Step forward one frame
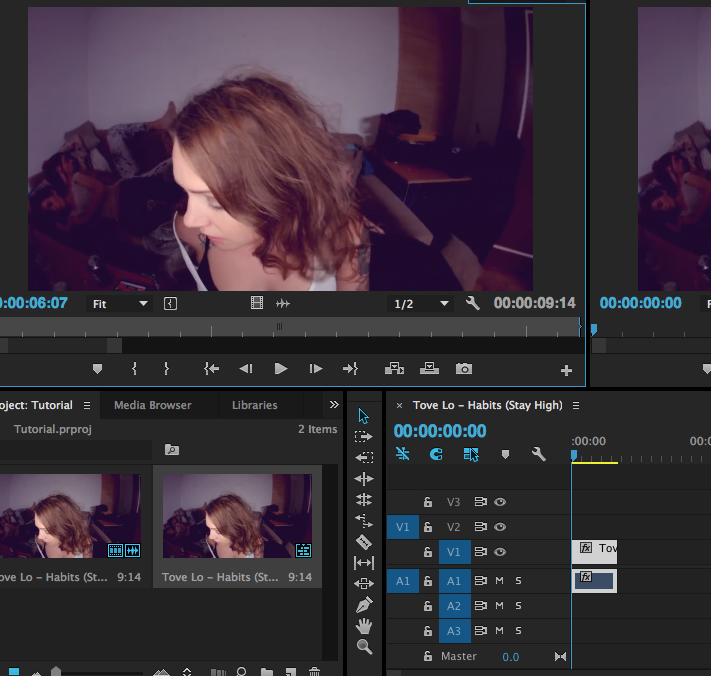The height and width of the screenshot is (676, 711). [316, 369]
